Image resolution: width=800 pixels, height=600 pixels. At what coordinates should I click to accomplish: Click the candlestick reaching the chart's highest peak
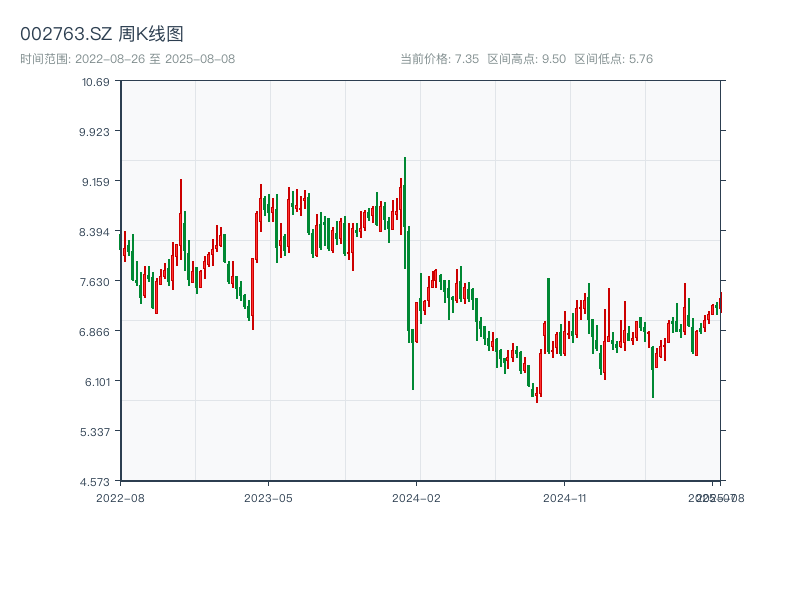[405, 210]
